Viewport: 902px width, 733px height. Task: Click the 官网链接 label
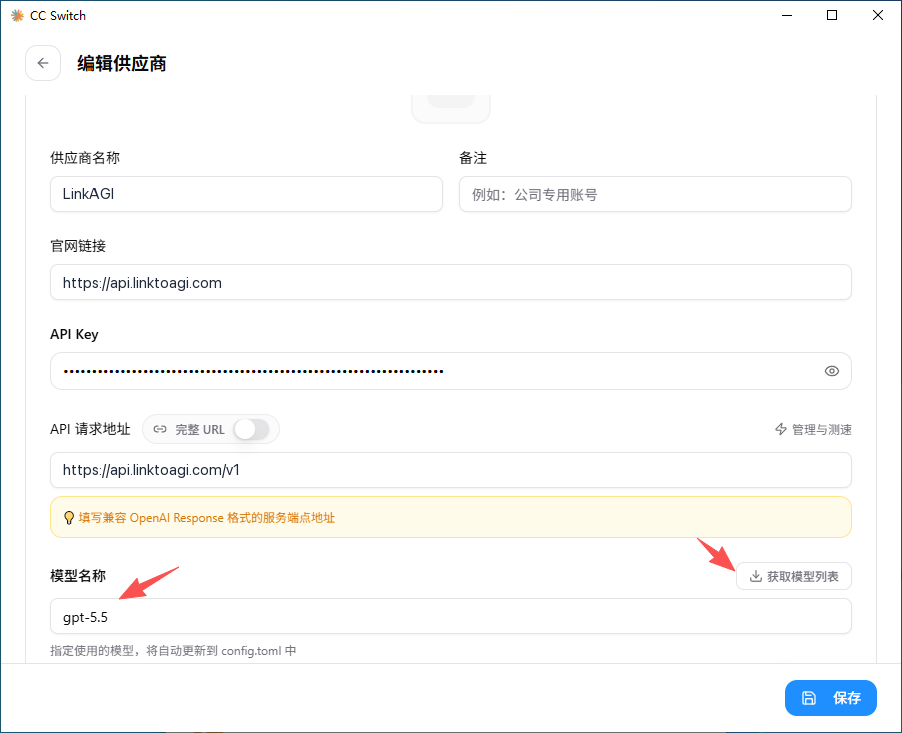pyautogui.click(x=78, y=246)
